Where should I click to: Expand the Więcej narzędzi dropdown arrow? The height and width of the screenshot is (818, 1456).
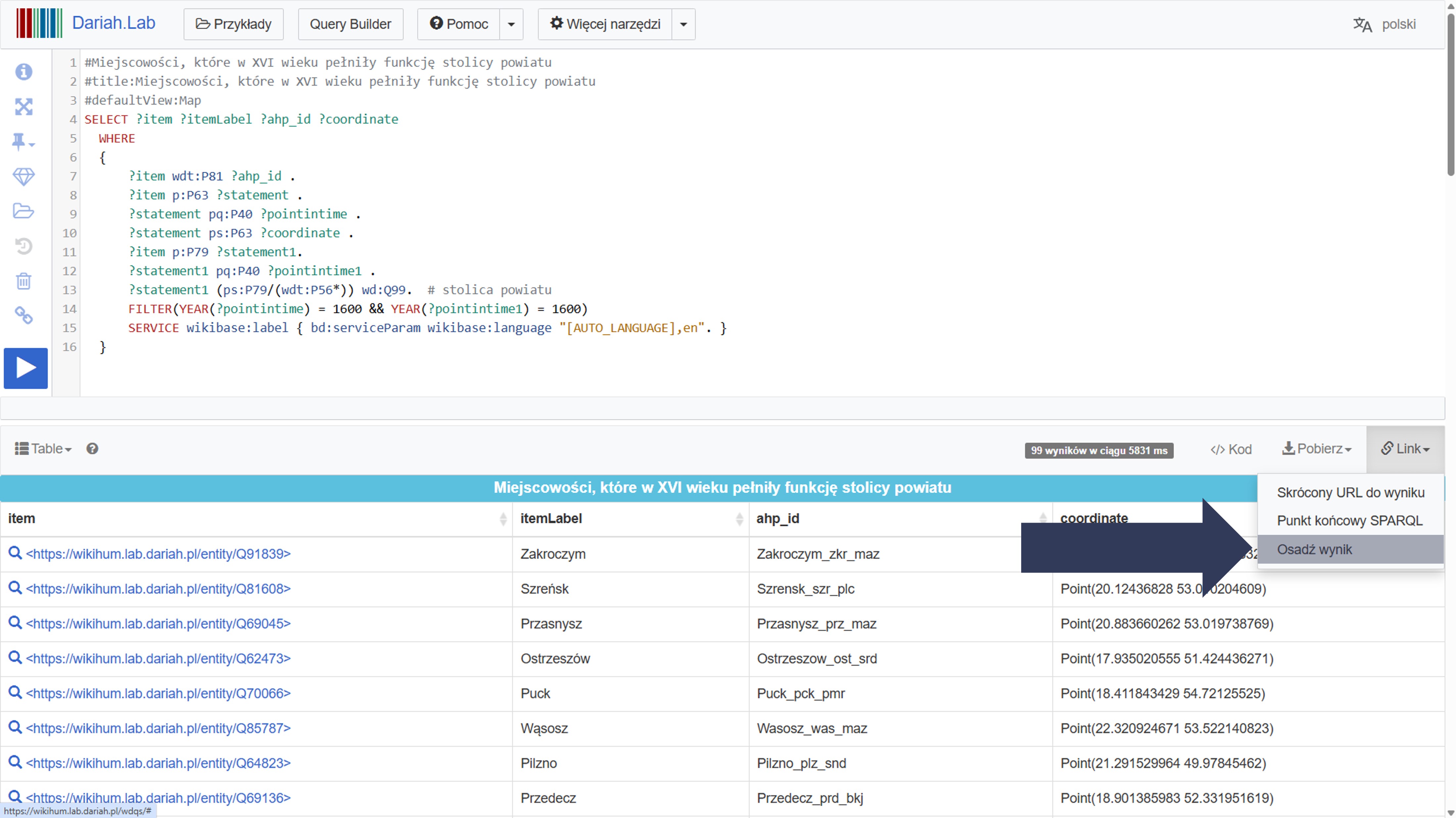683,24
